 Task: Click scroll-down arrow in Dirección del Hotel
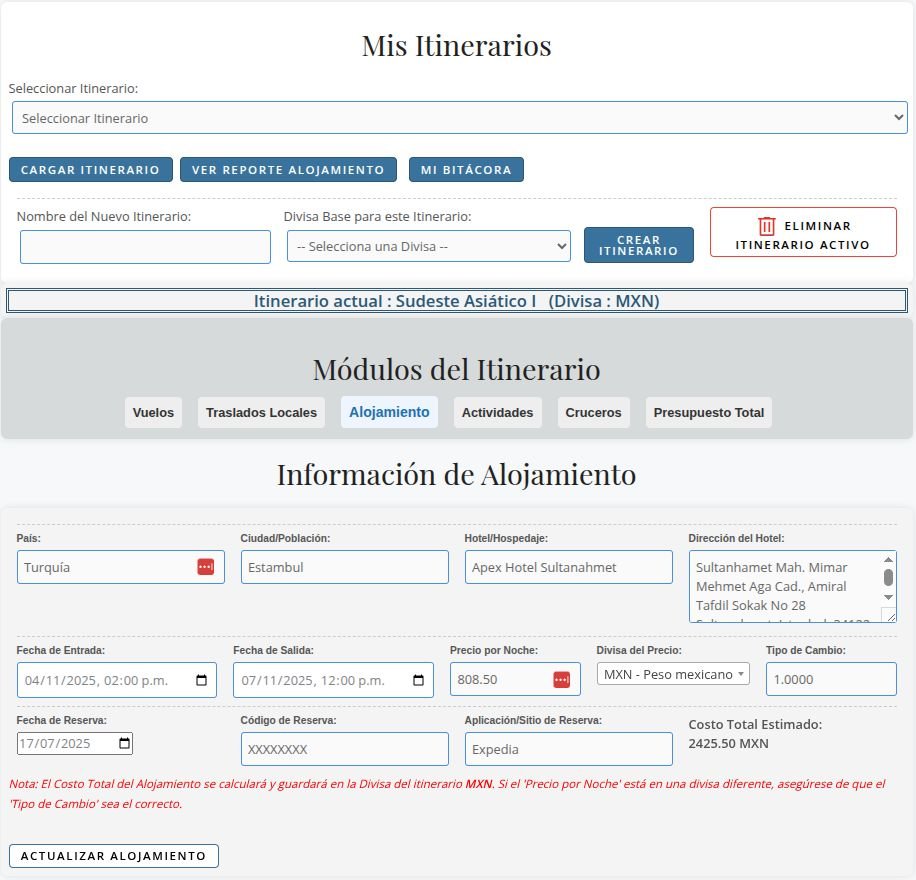(888, 597)
